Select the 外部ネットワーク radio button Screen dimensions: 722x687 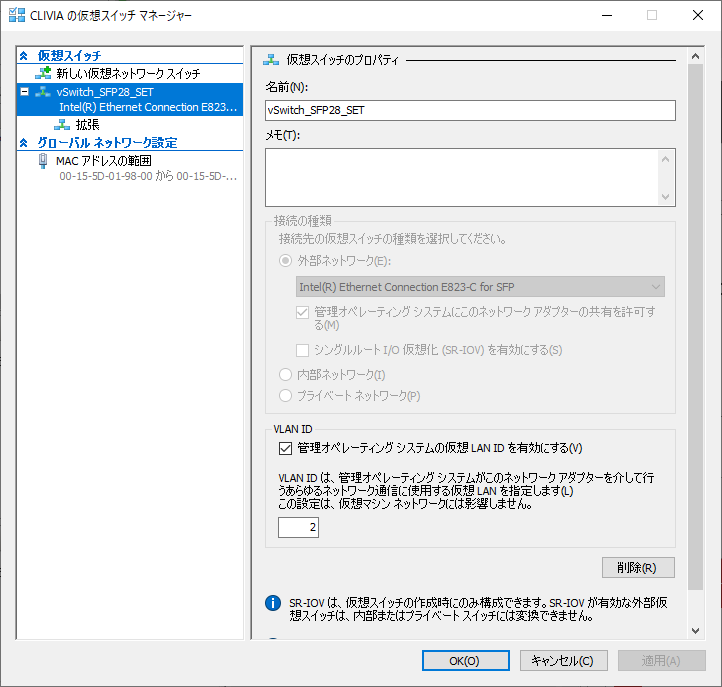coord(285,261)
